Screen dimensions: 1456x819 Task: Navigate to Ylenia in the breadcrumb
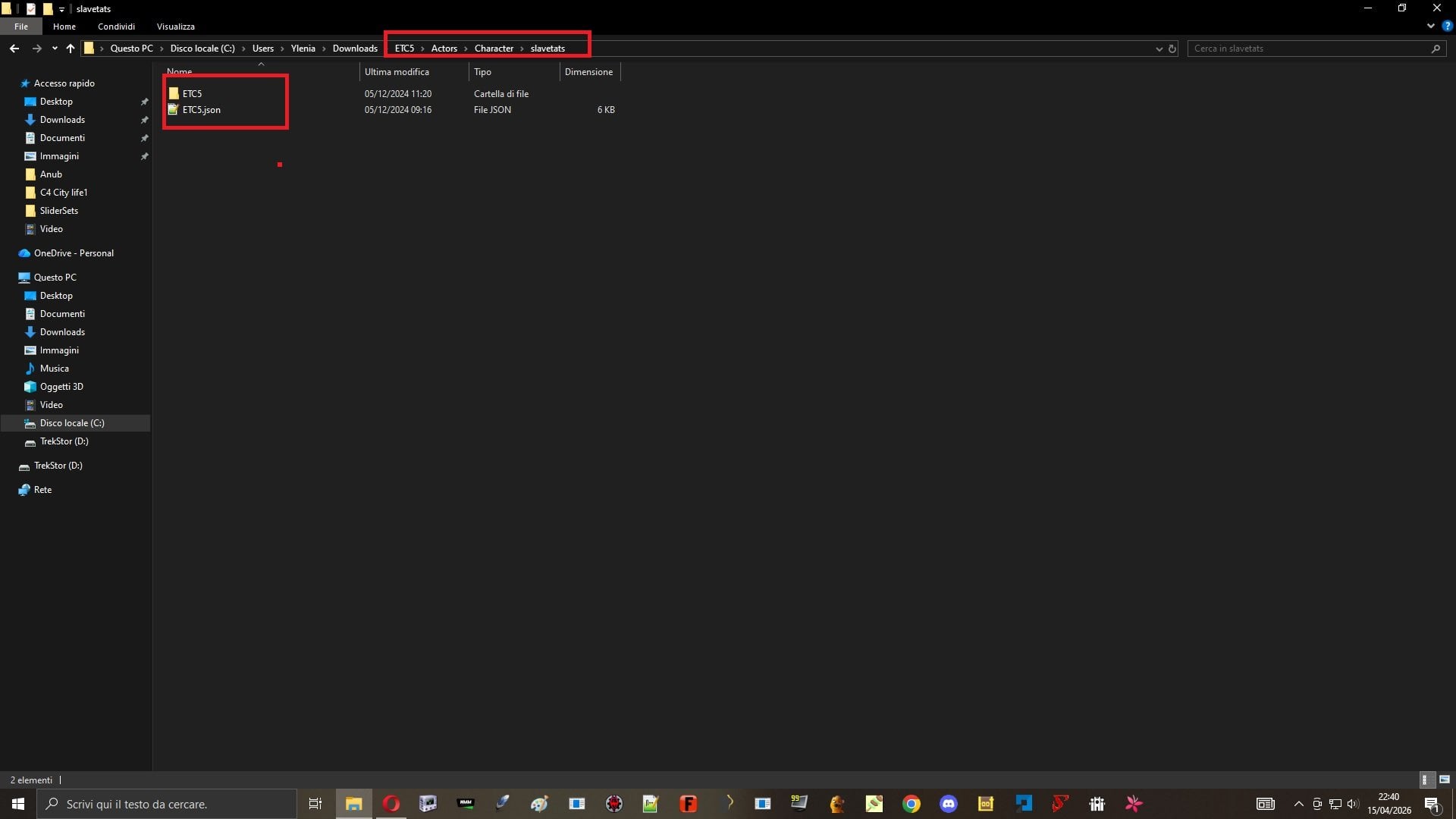303,49
